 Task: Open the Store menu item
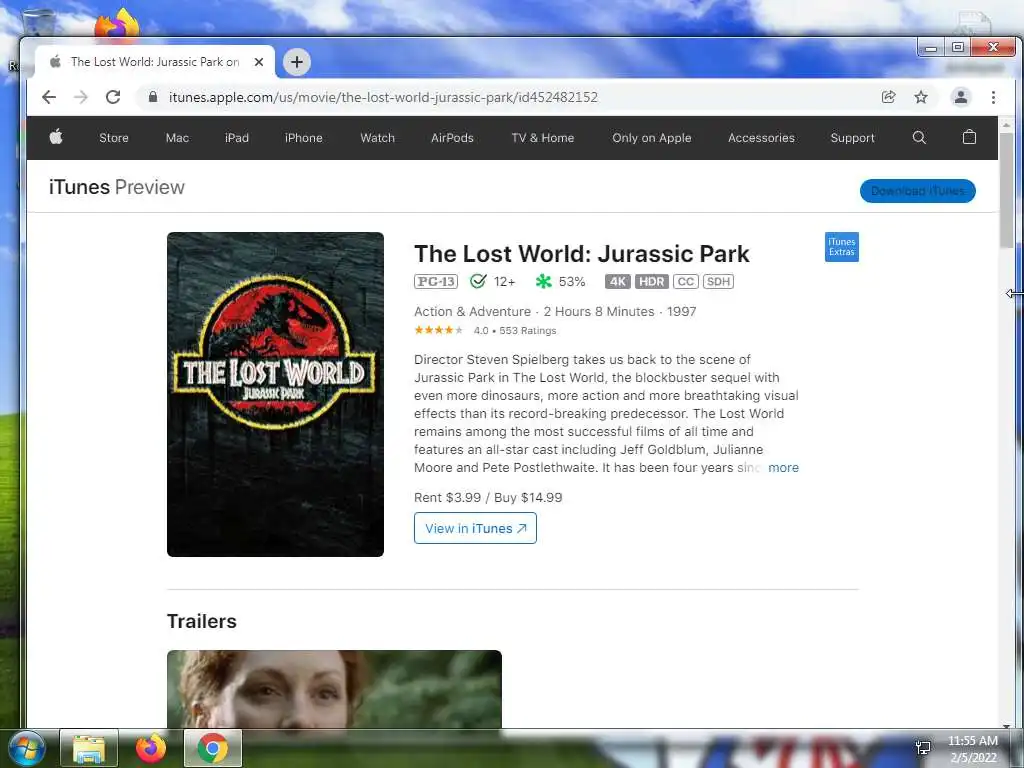(x=114, y=138)
